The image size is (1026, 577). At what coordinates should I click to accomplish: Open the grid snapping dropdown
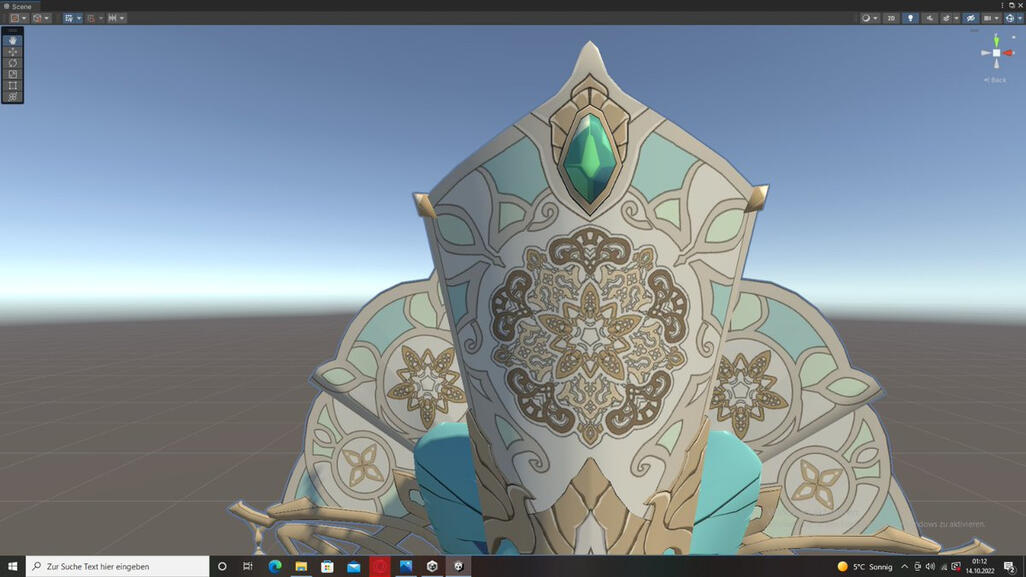95,18
